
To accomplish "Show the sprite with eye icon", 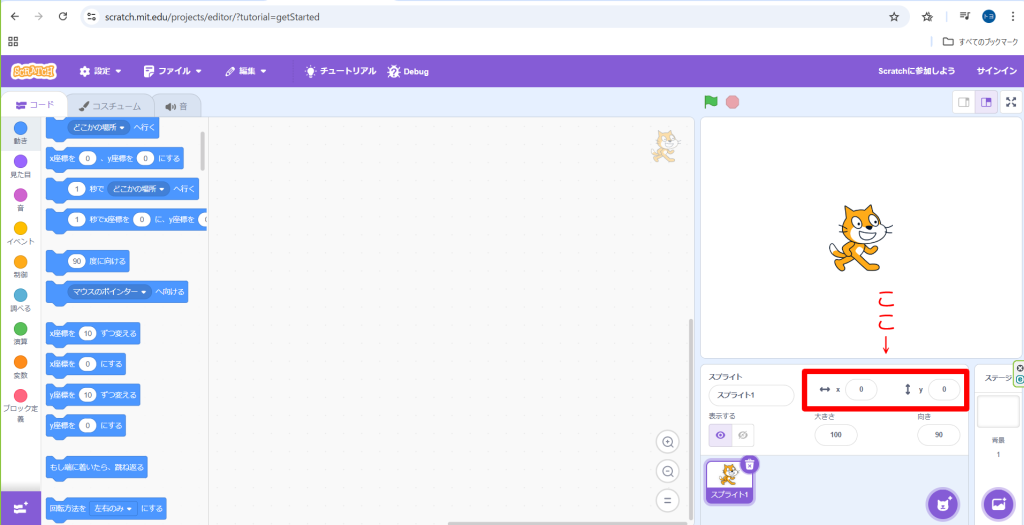I will click(720, 435).
